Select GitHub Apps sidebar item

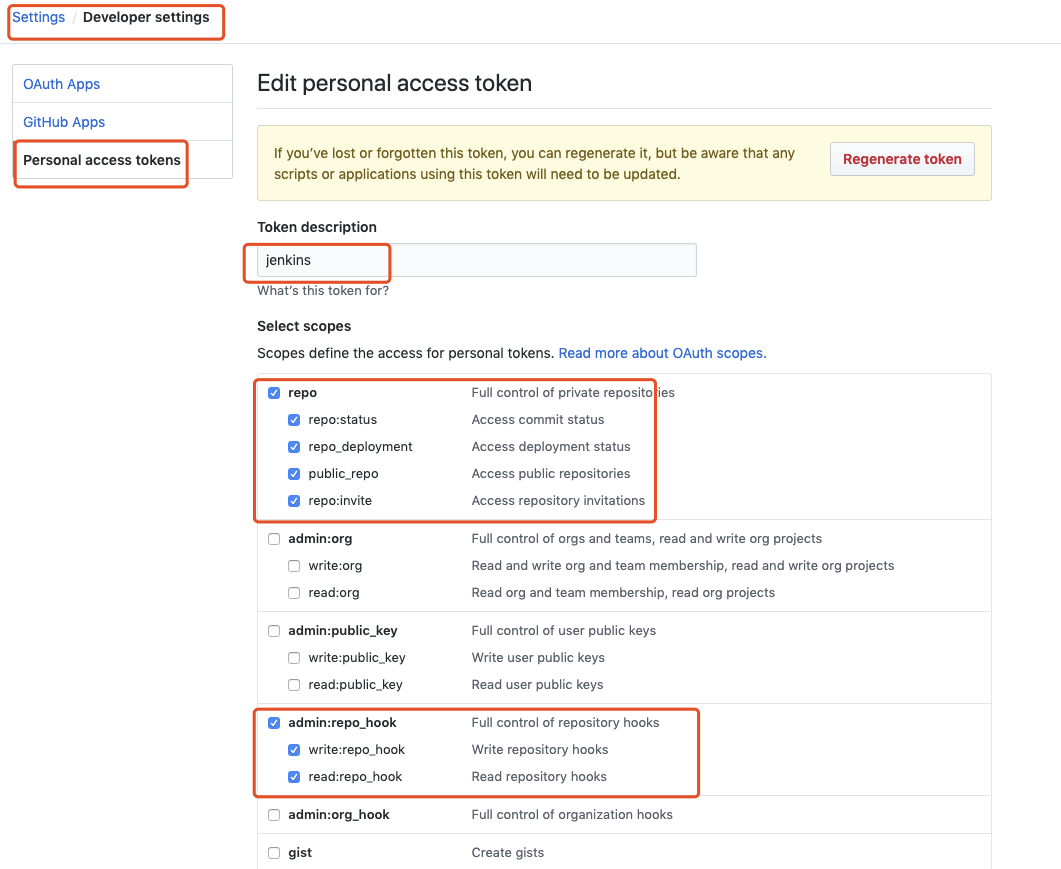(x=64, y=122)
